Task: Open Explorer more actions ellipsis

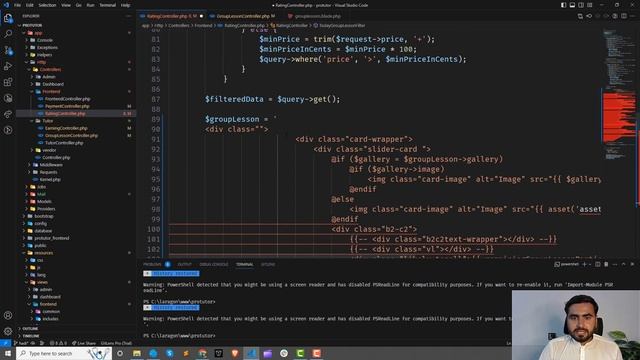Action: click(128, 16)
